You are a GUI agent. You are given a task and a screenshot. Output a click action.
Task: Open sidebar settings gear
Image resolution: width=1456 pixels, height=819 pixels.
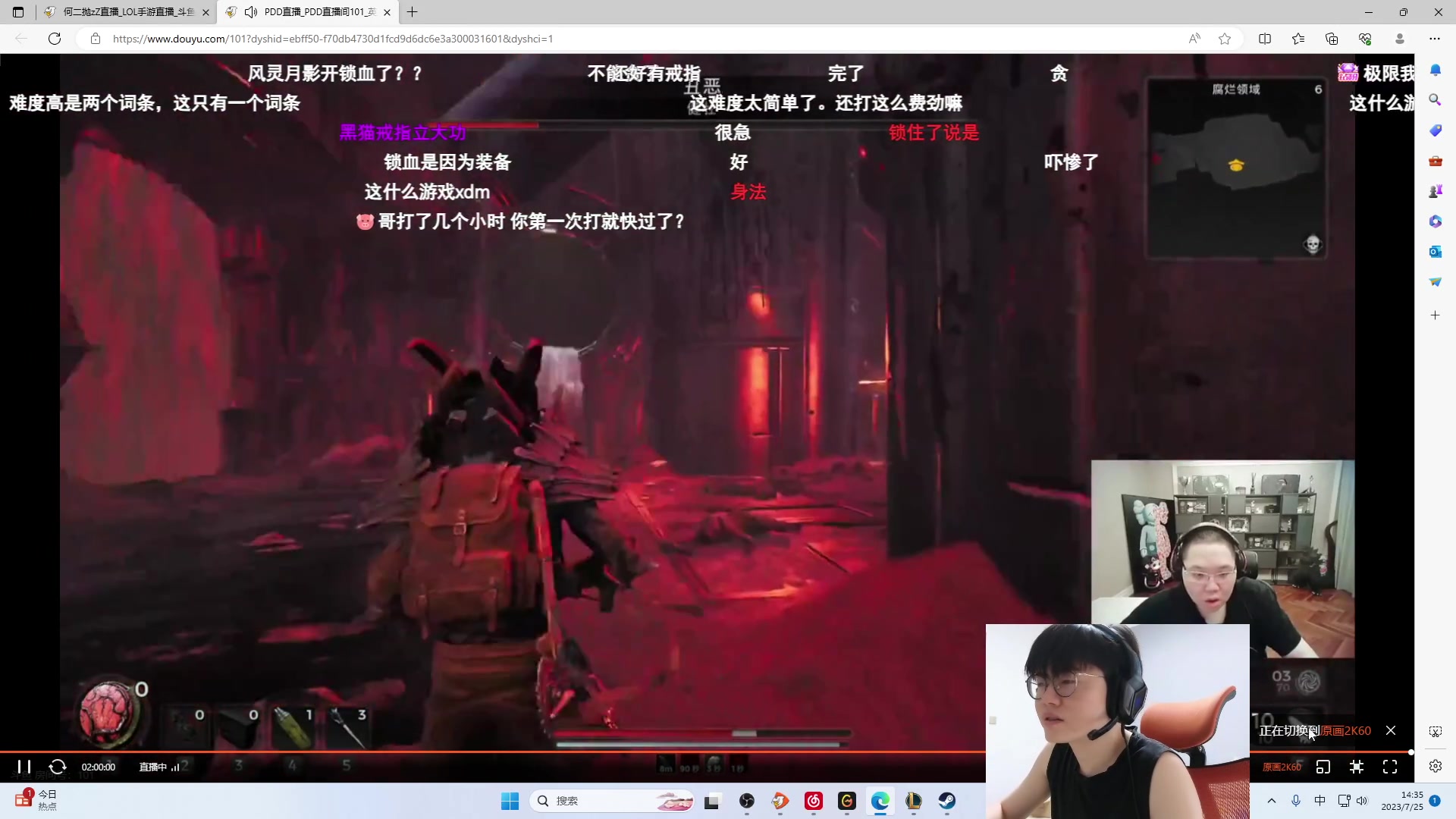point(1436,767)
